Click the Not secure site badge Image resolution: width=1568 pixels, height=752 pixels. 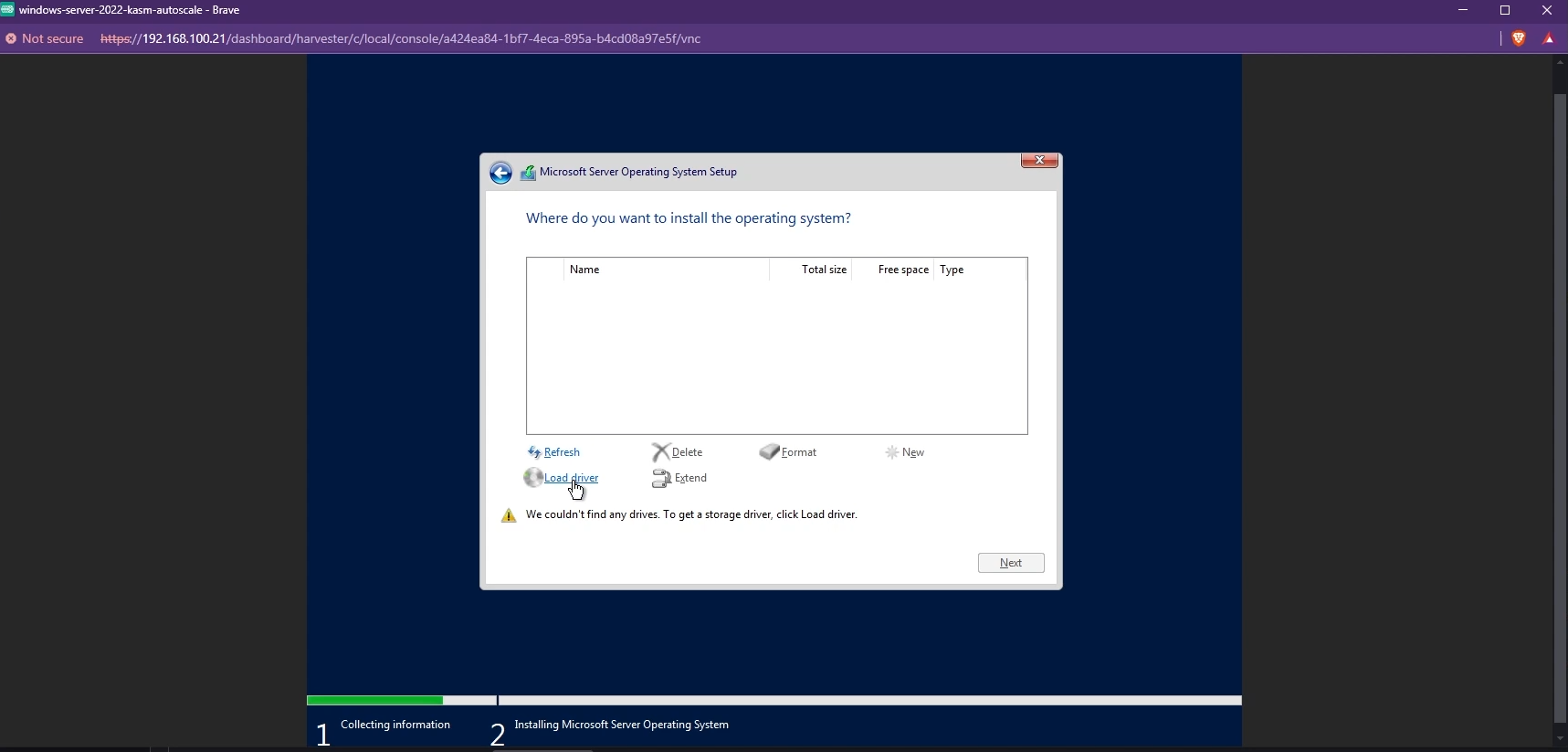pos(45,38)
